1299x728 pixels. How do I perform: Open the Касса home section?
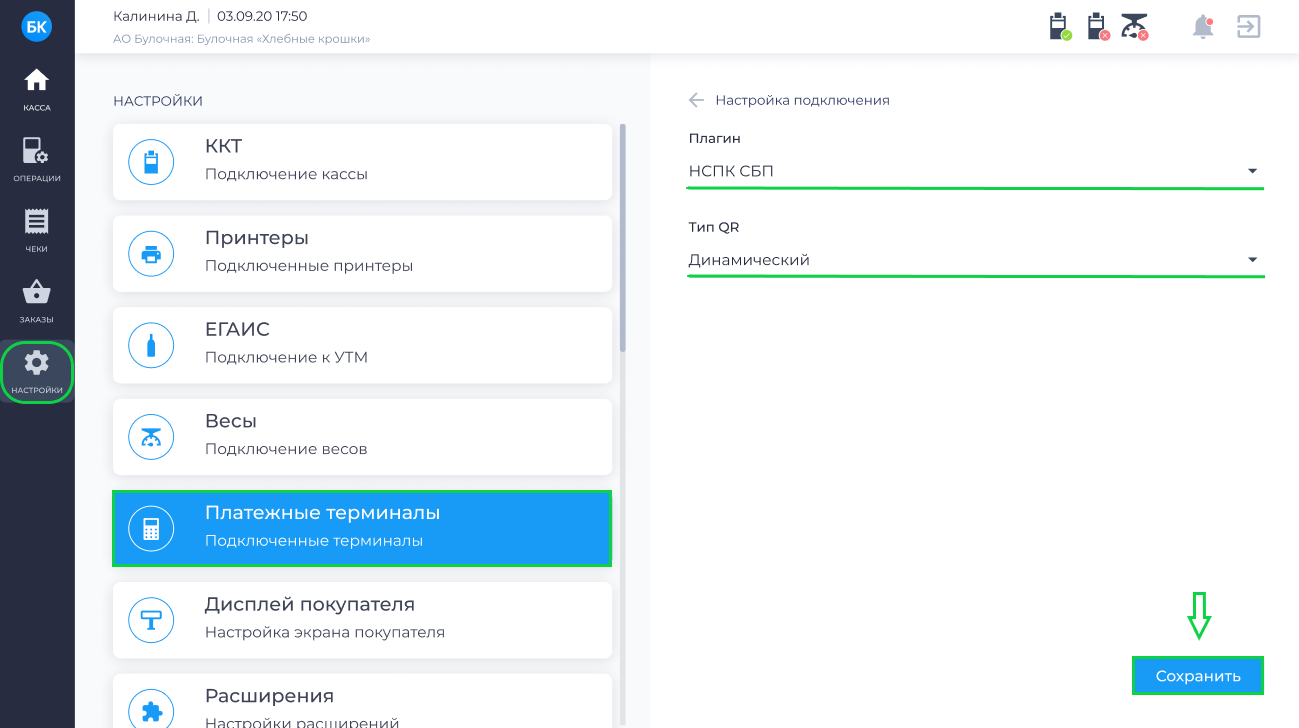[x=37, y=89]
